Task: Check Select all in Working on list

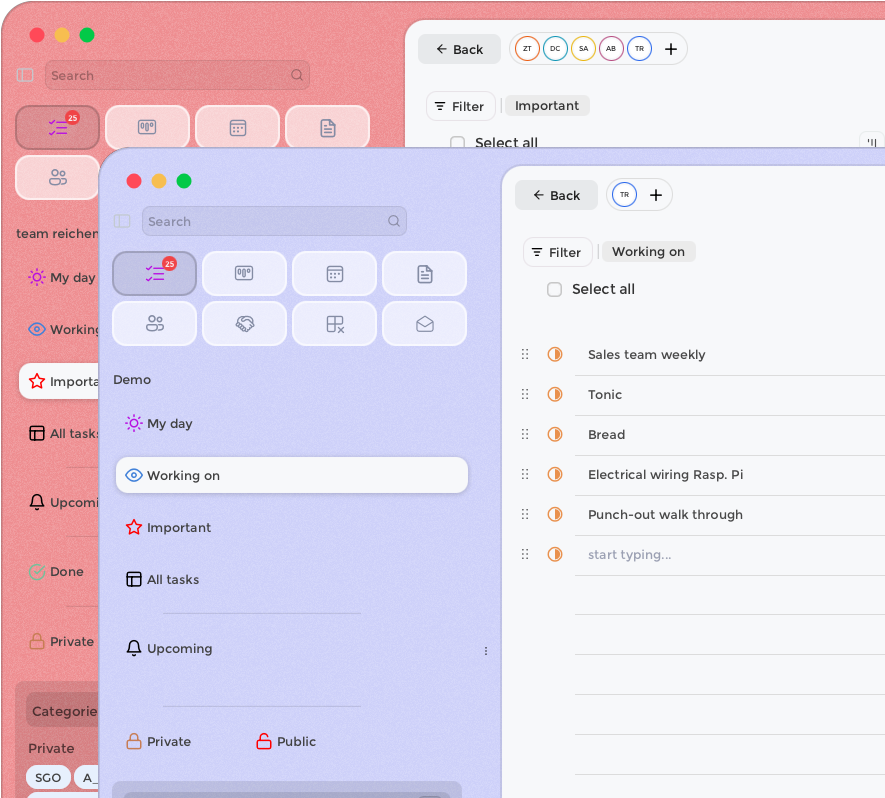Action: (554, 290)
